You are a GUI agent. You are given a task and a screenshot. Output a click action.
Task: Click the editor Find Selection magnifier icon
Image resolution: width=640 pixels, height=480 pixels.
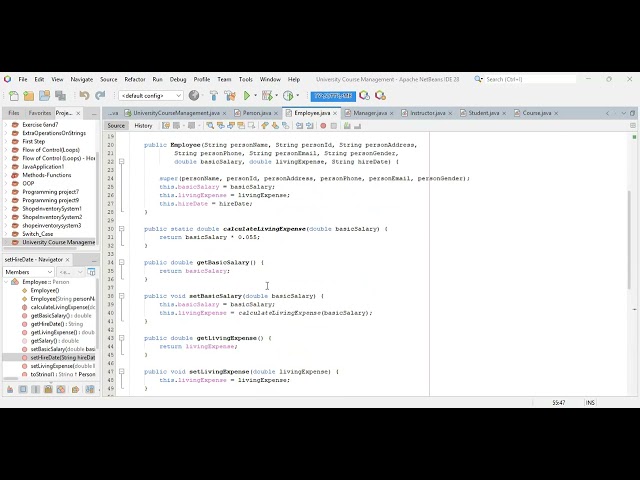click(x=210, y=126)
